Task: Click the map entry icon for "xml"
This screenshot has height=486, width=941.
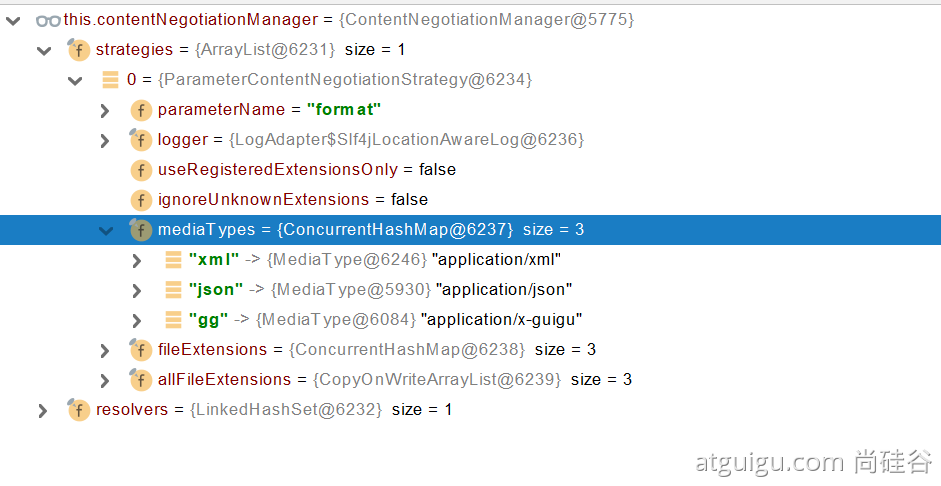Action: (173, 260)
